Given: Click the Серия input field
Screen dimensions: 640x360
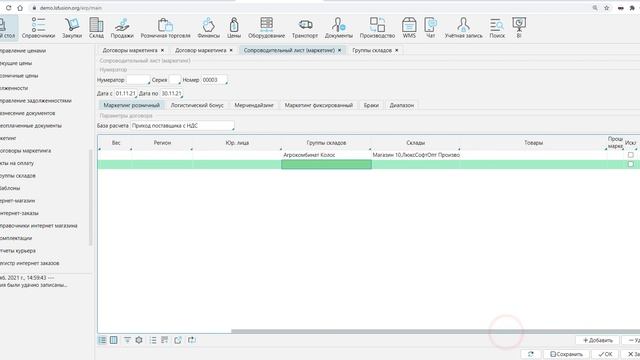Looking at the screenshot, I should point(175,80).
